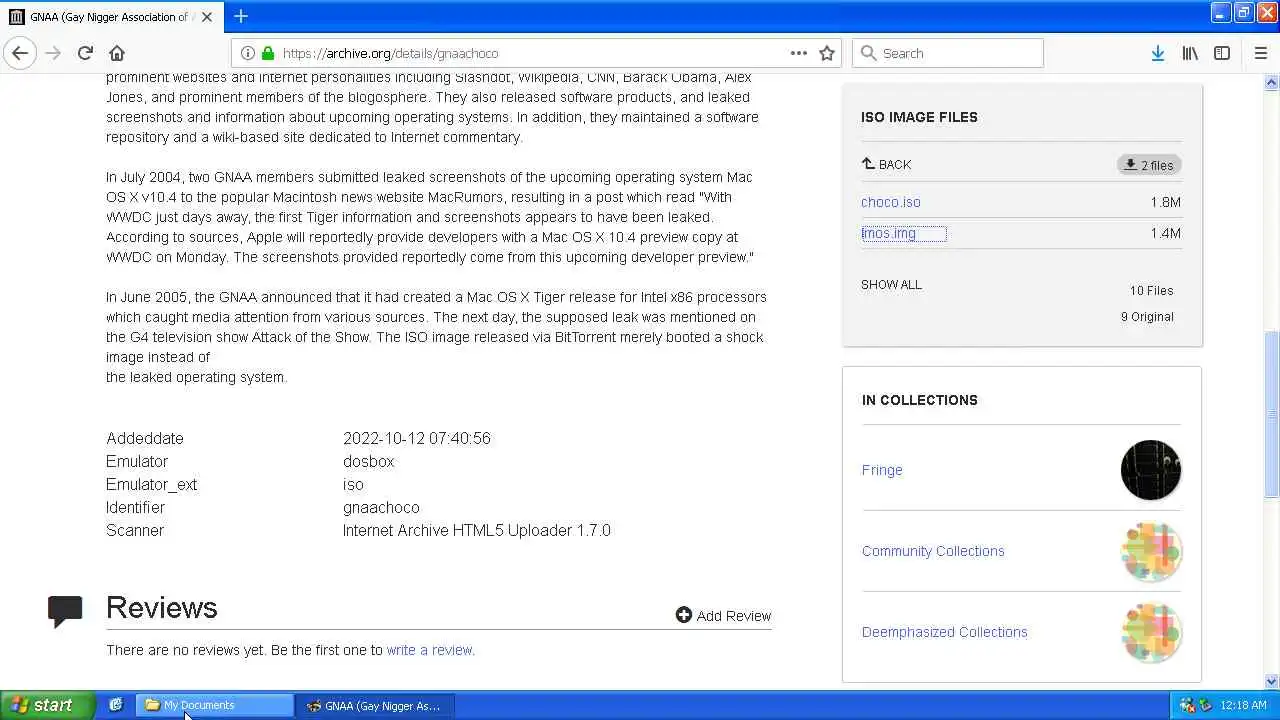Click the scrollbar up arrow
Image resolution: width=1280 pixels, height=720 pixels.
(x=1271, y=82)
